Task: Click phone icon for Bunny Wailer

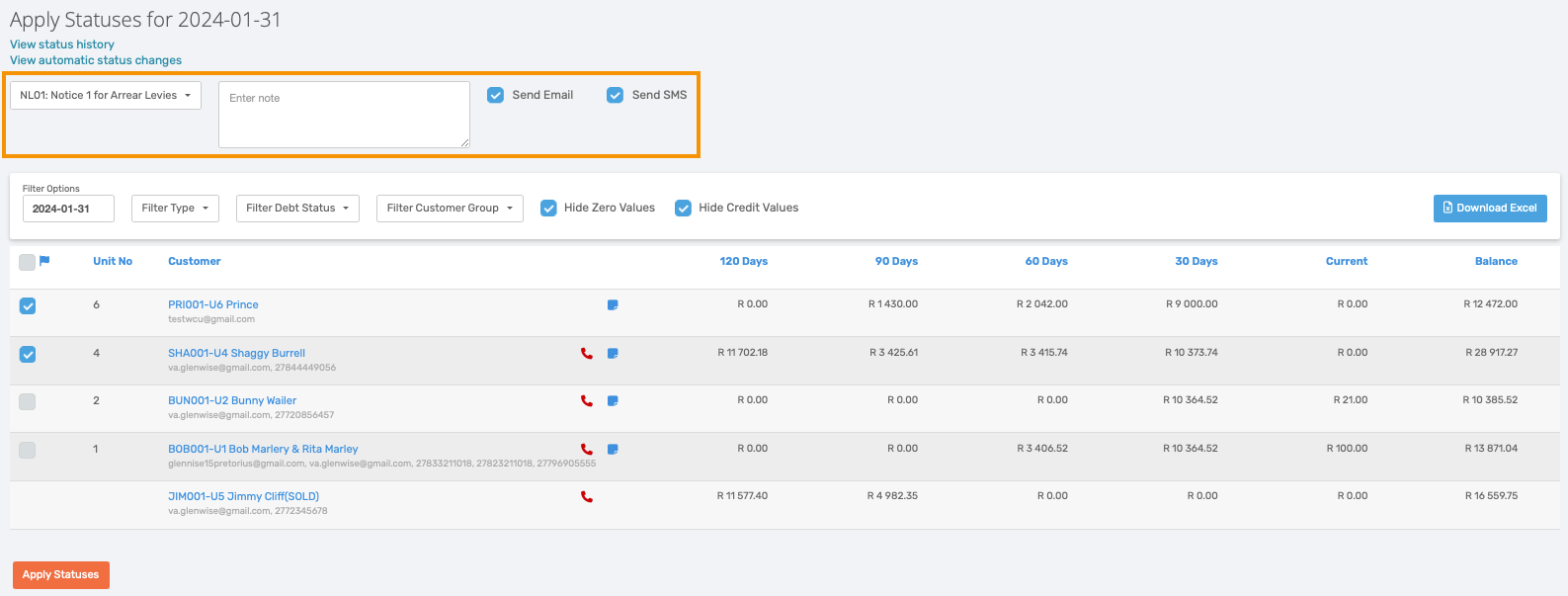Action: click(x=587, y=400)
